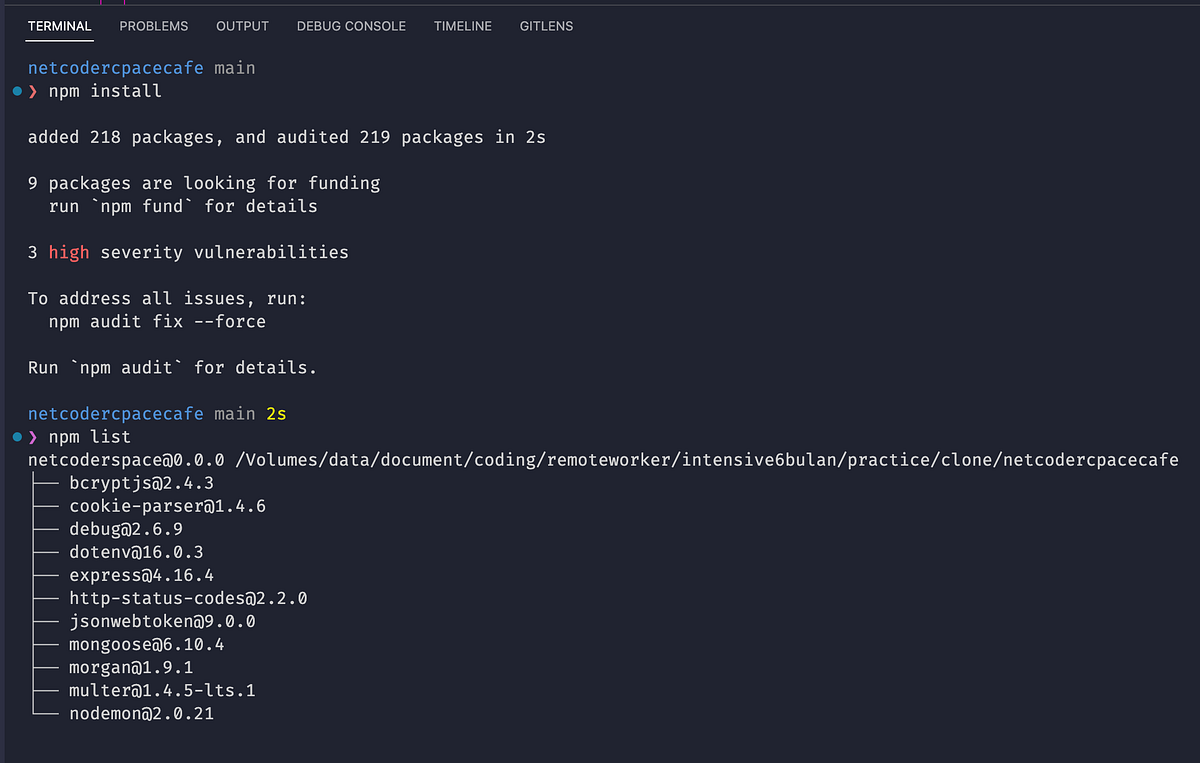Click the second netcodercpacecafe prompt label
Screen dimensions: 1200x763
tap(115, 413)
